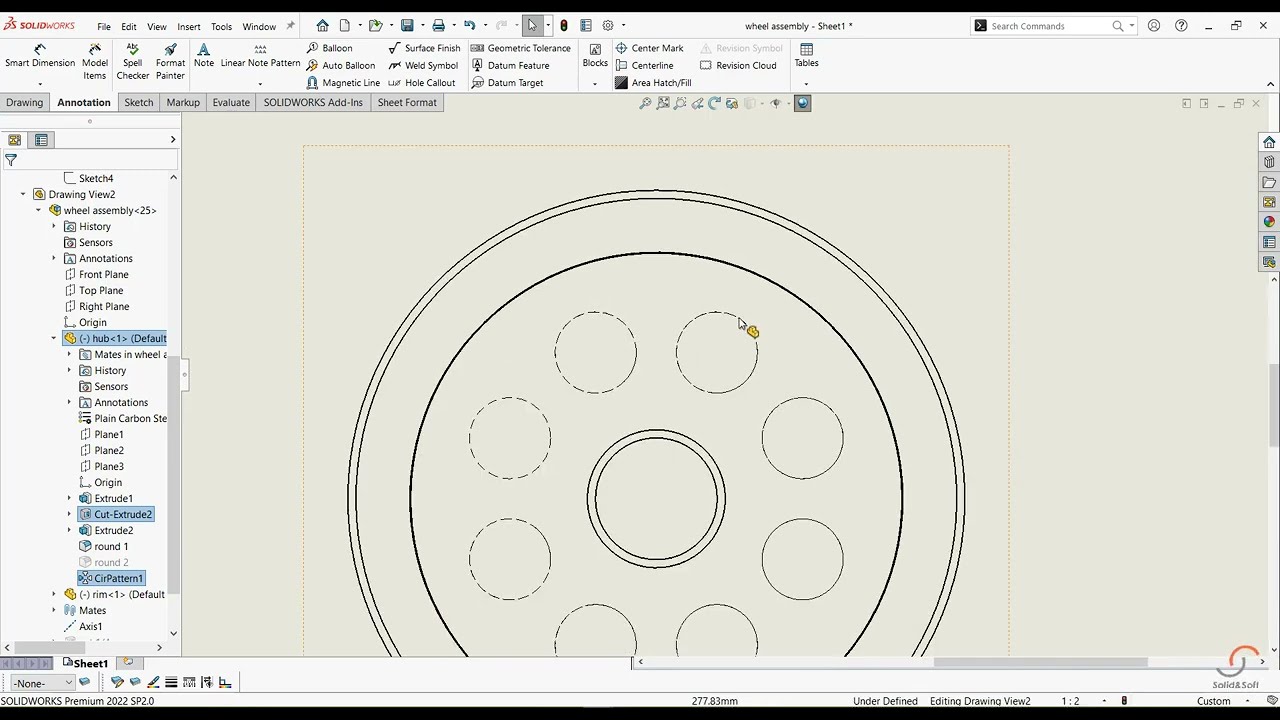Create a new document

point(345,26)
